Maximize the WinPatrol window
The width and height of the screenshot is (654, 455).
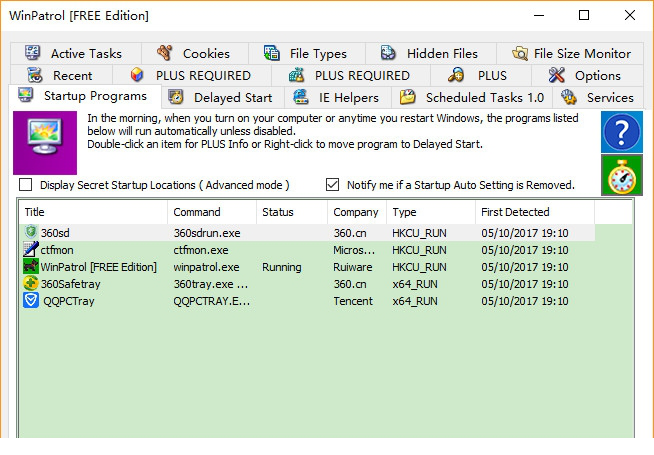click(x=584, y=15)
